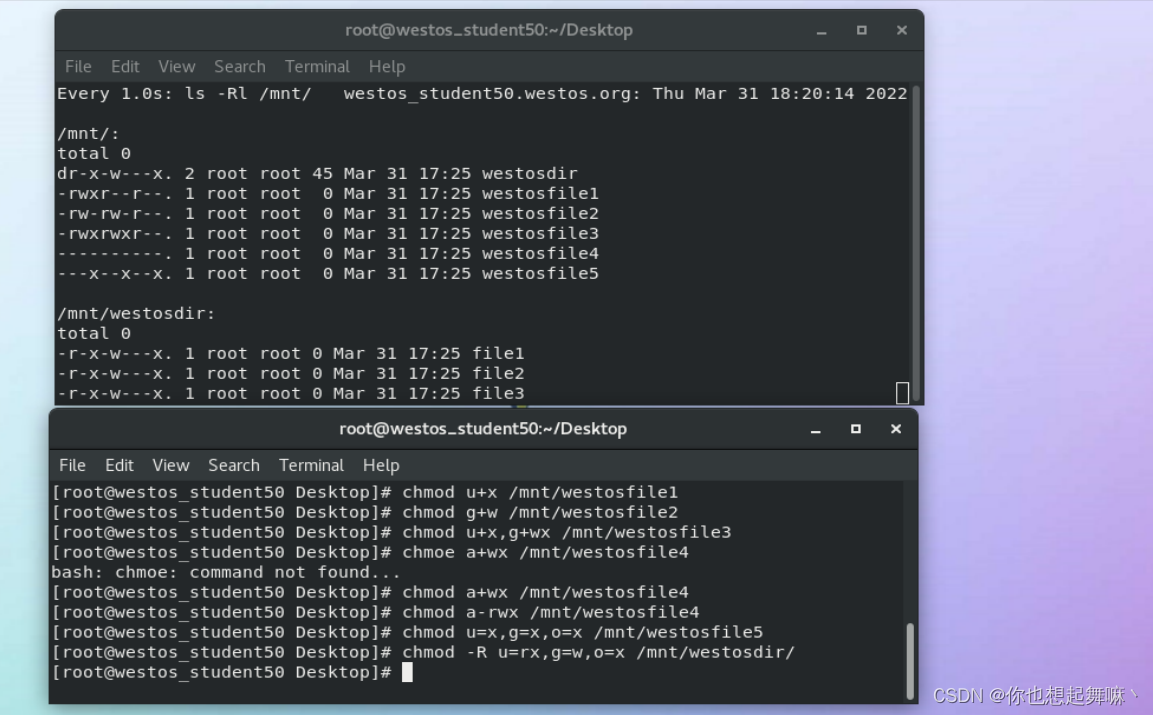Screen dimensions: 1153x715
Task: Open the View menu in the top terminal
Action: 176,66
